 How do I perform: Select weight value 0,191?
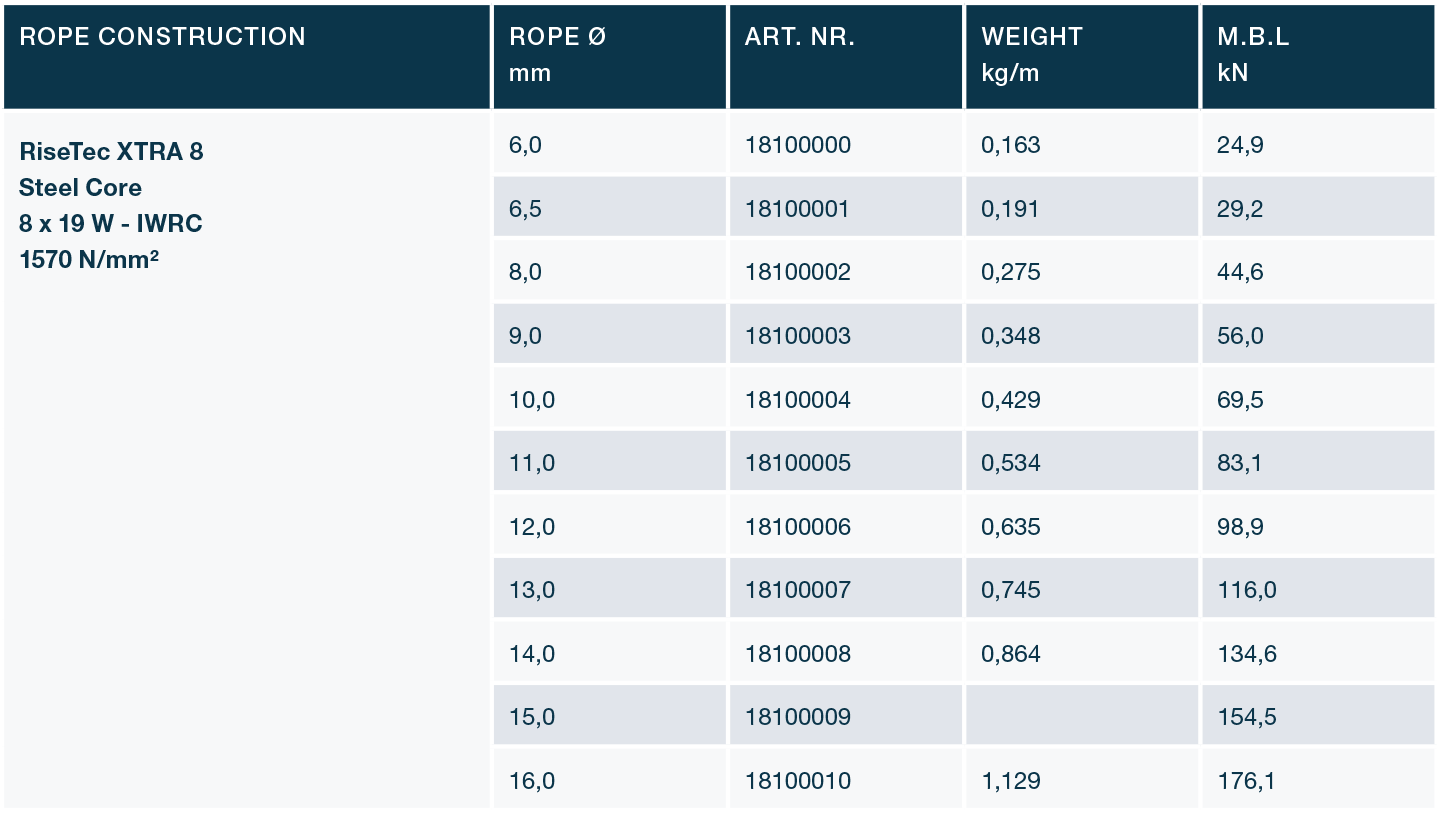pyautogui.click(x=1010, y=209)
